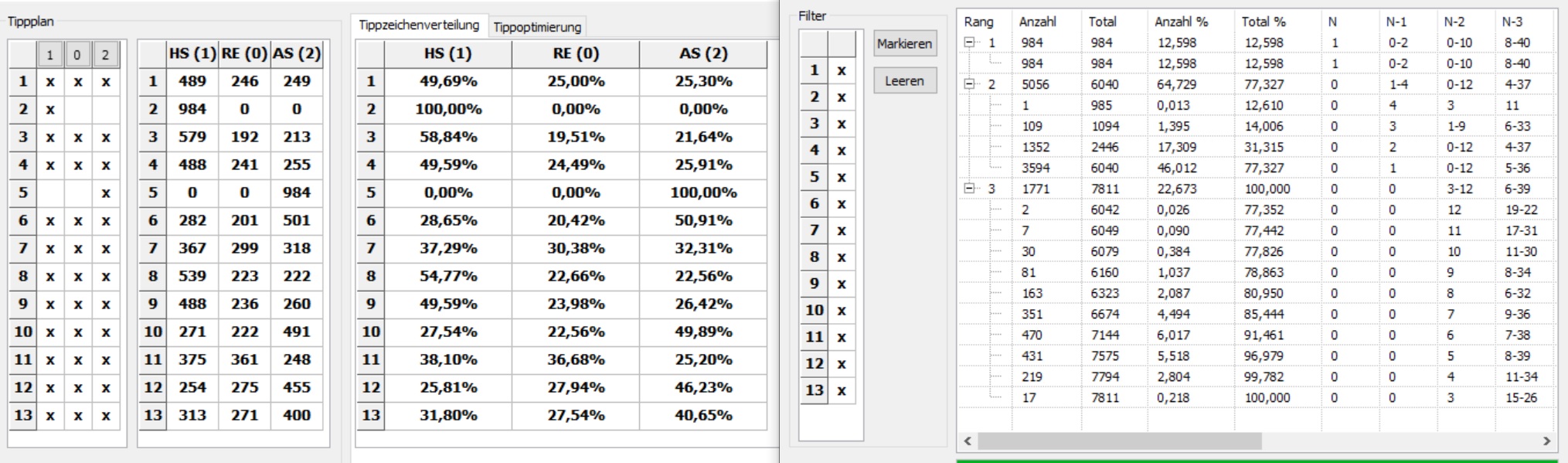Screen dimensions: 1568x463
Task: Select the Tippzeichenverteilung tab
Action: point(419,26)
